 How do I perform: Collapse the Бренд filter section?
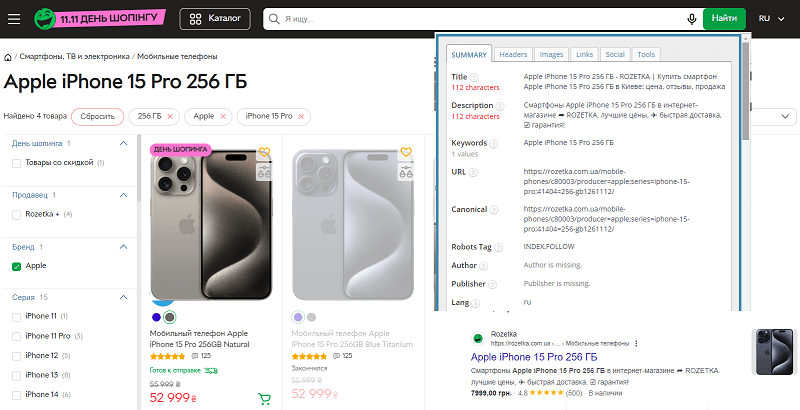click(123, 247)
